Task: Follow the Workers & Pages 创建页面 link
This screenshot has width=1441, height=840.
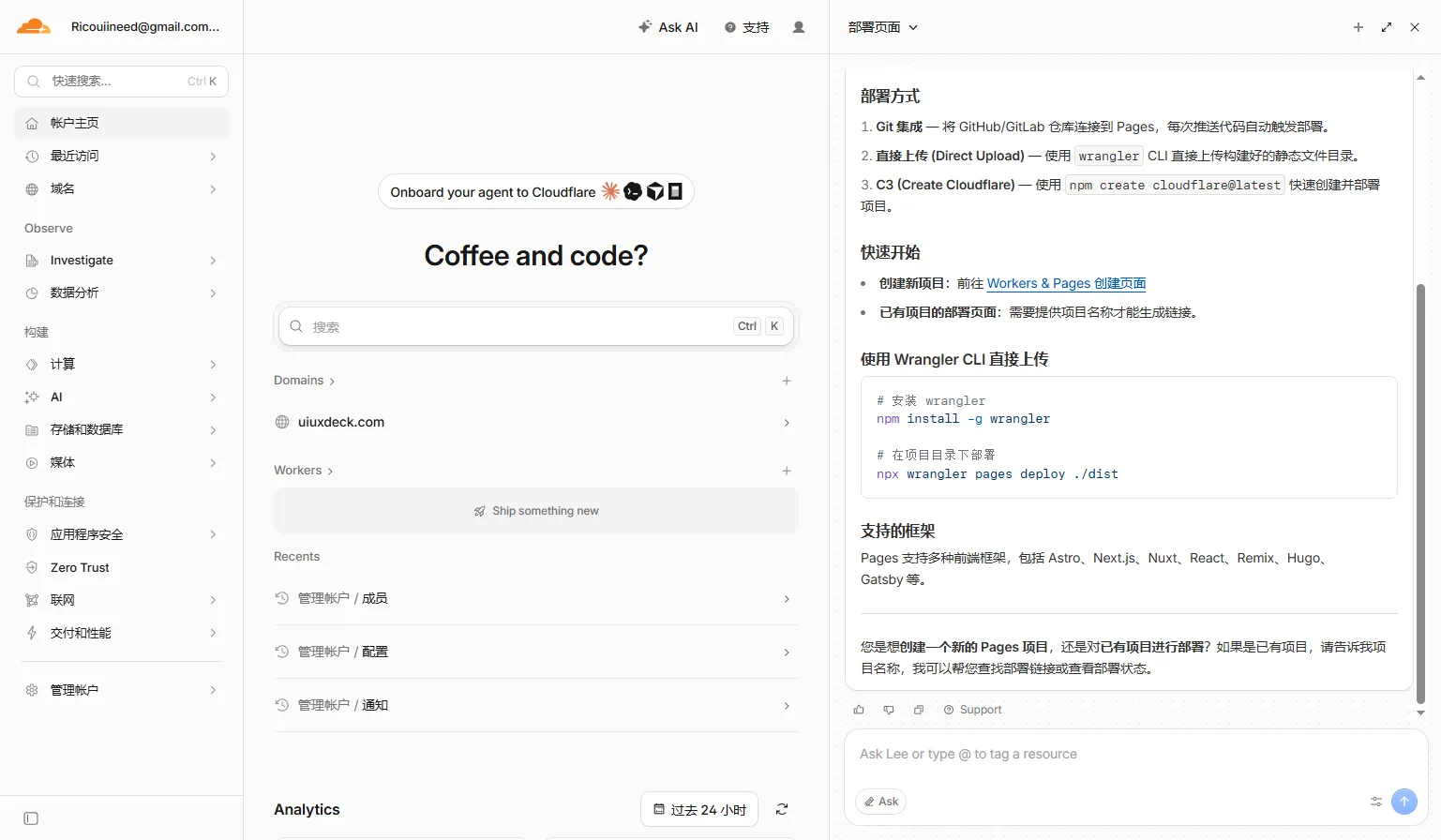Action: (1066, 283)
